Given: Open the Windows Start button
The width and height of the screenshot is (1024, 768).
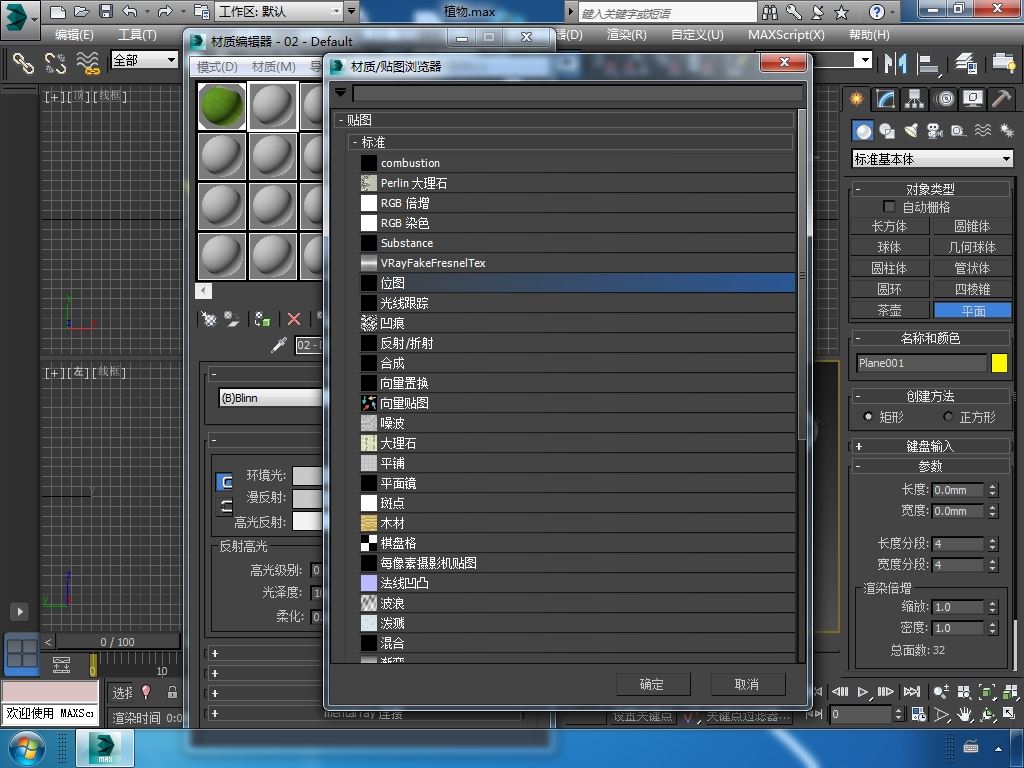Looking at the screenshot, I should tap(26, 748).
